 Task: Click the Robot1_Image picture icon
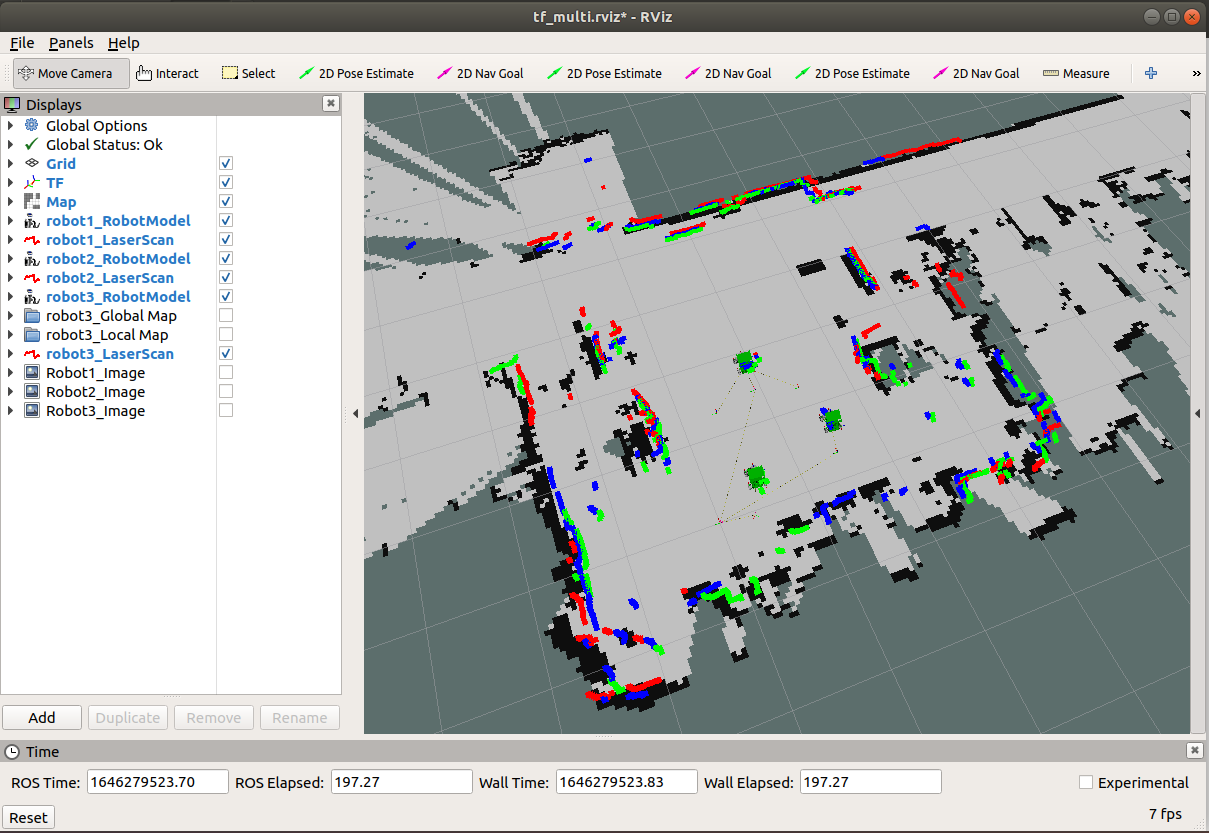(31, 372)
